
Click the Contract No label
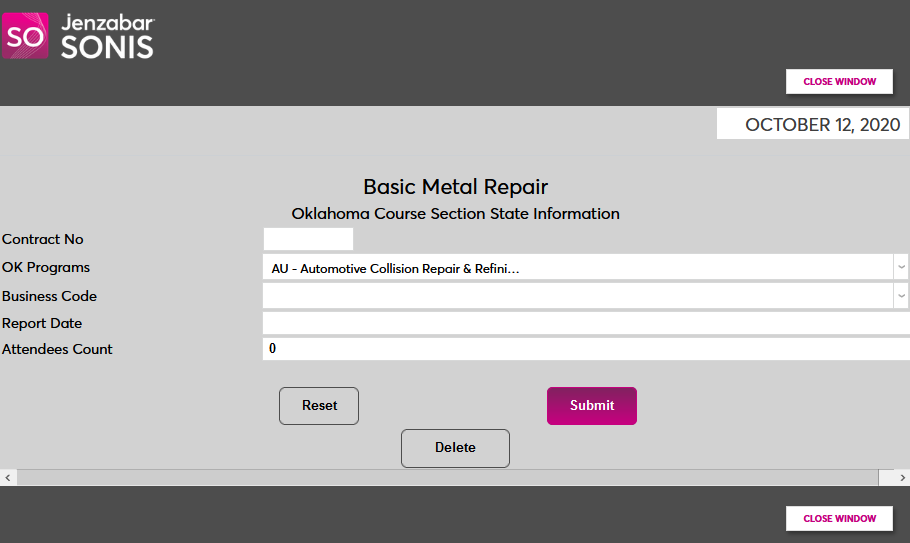(x=43, y=240)
